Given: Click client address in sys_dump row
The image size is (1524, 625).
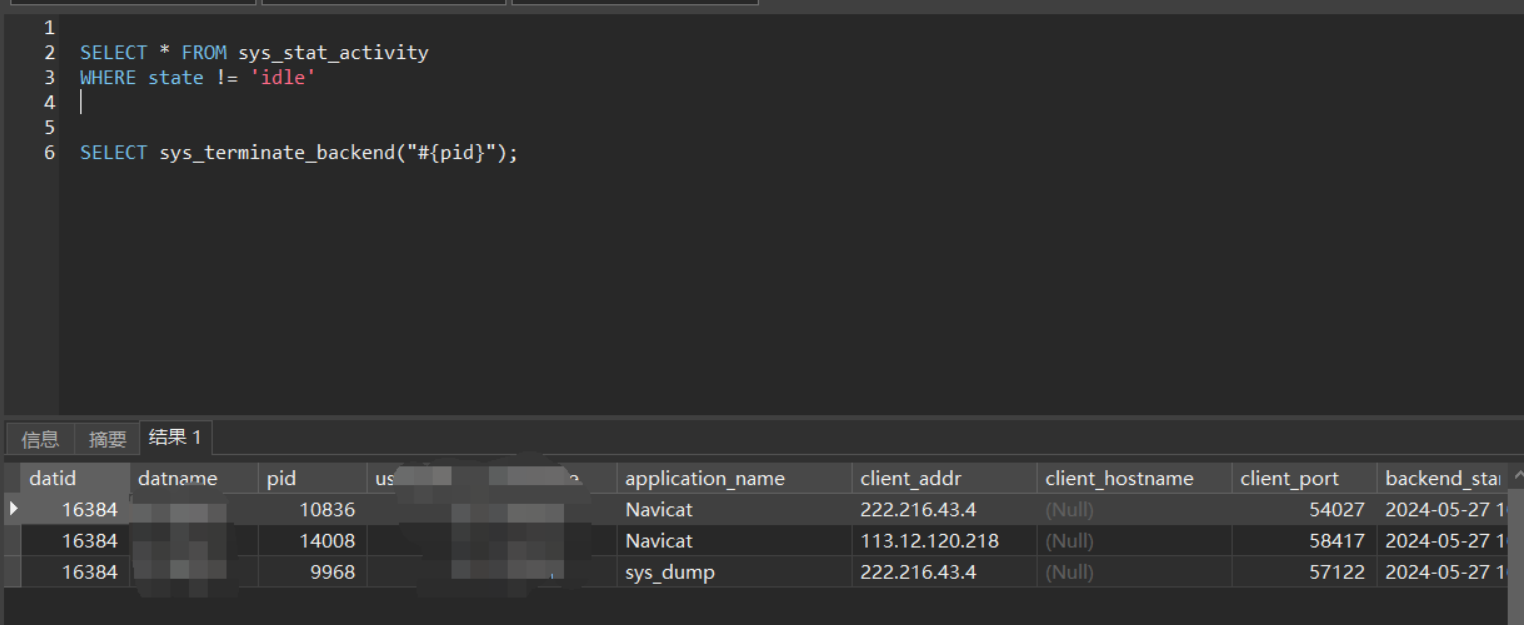Looking at the screenshot, I should [944, 572].
